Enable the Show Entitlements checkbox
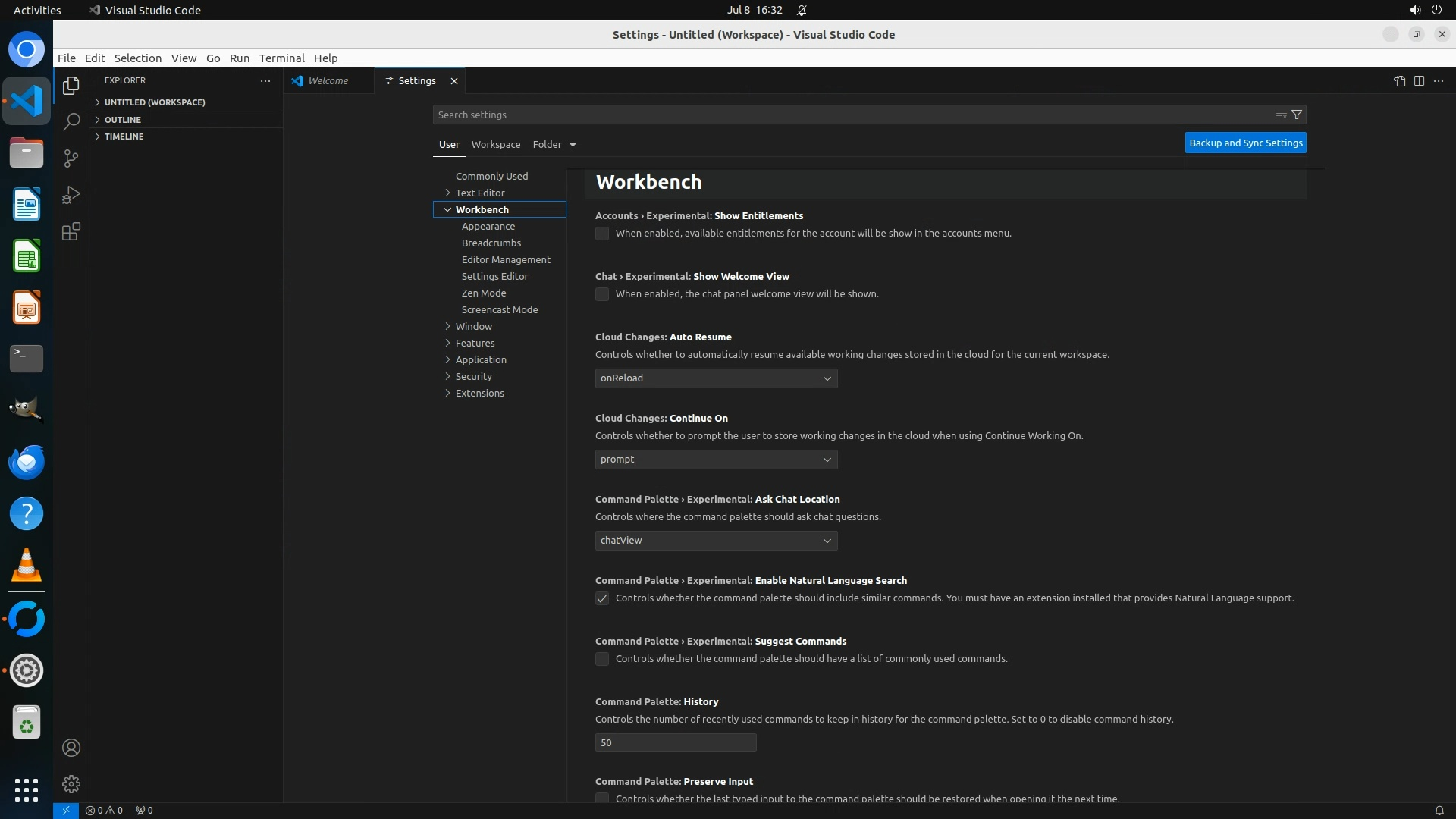1456x819 pixels. 602,234
